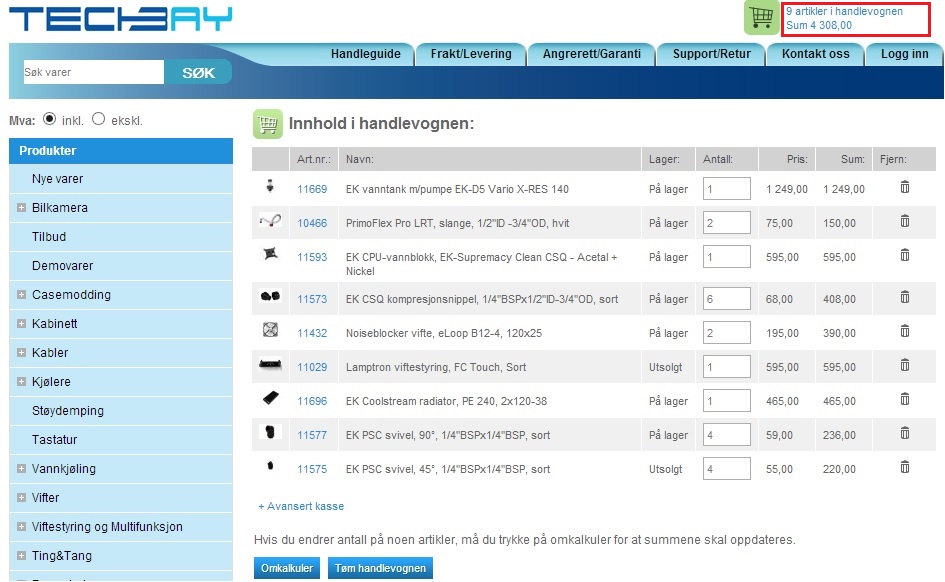Open thumbnail of EK CPU-vannblokk
The width and height of the screenshot is (945, 582).
(270, 254)
